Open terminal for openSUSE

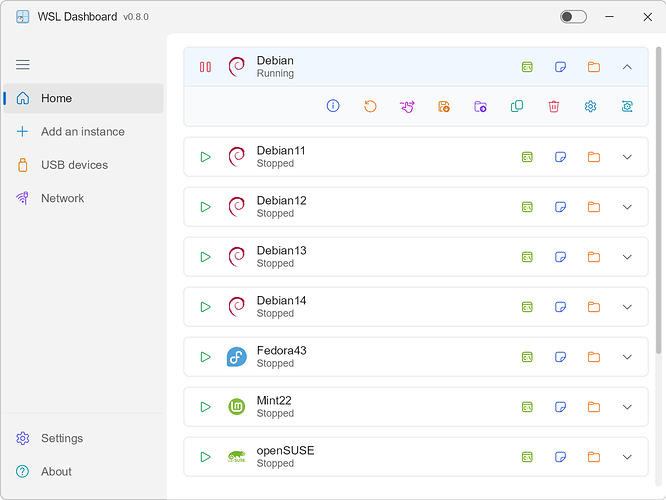(527, 457)
